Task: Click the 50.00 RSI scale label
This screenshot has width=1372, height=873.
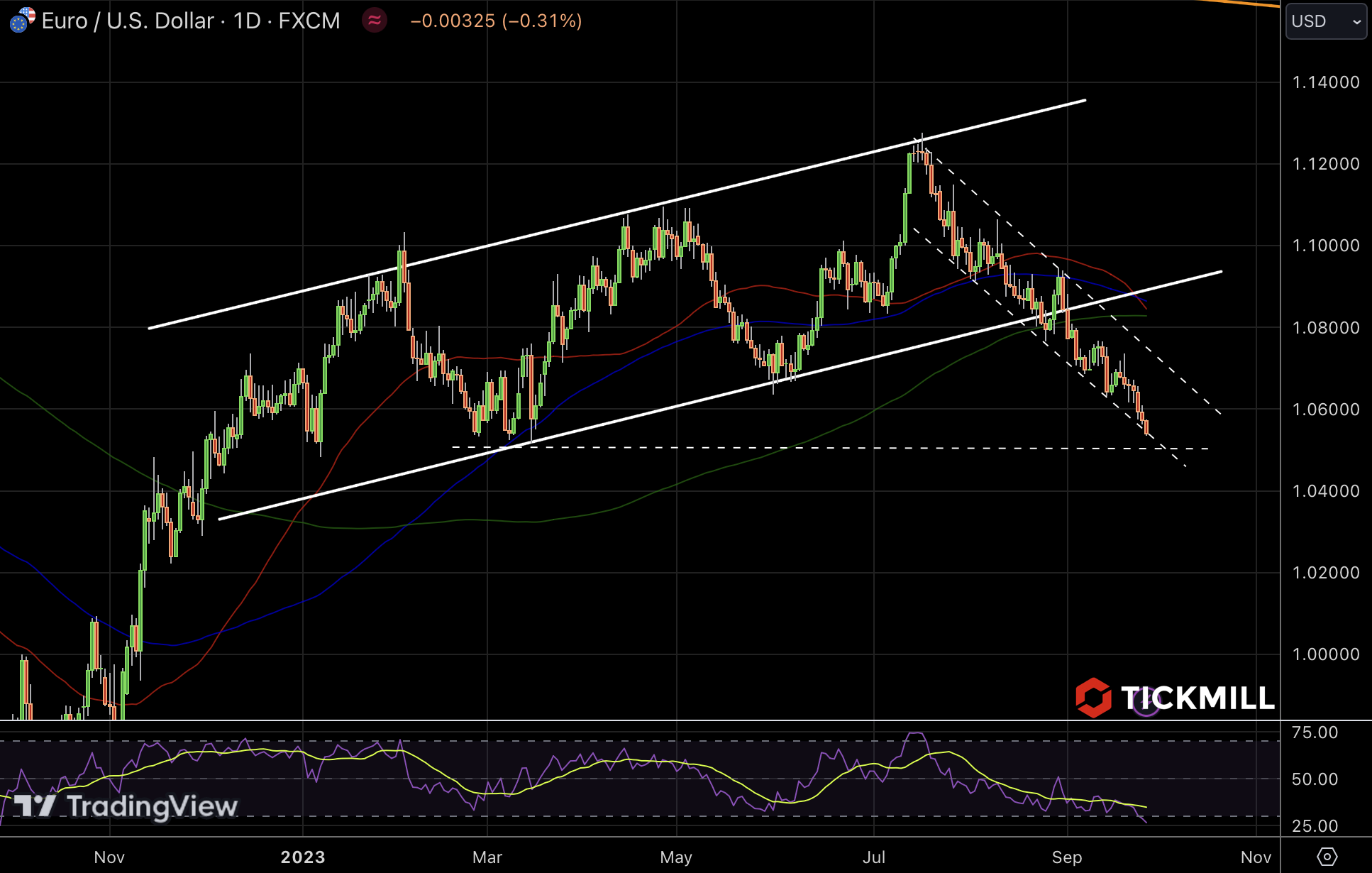Action: click(1315, 779)
